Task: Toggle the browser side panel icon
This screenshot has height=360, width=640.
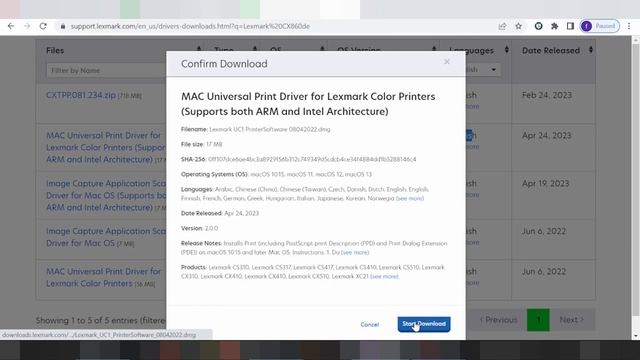Action: click(570, 26)
